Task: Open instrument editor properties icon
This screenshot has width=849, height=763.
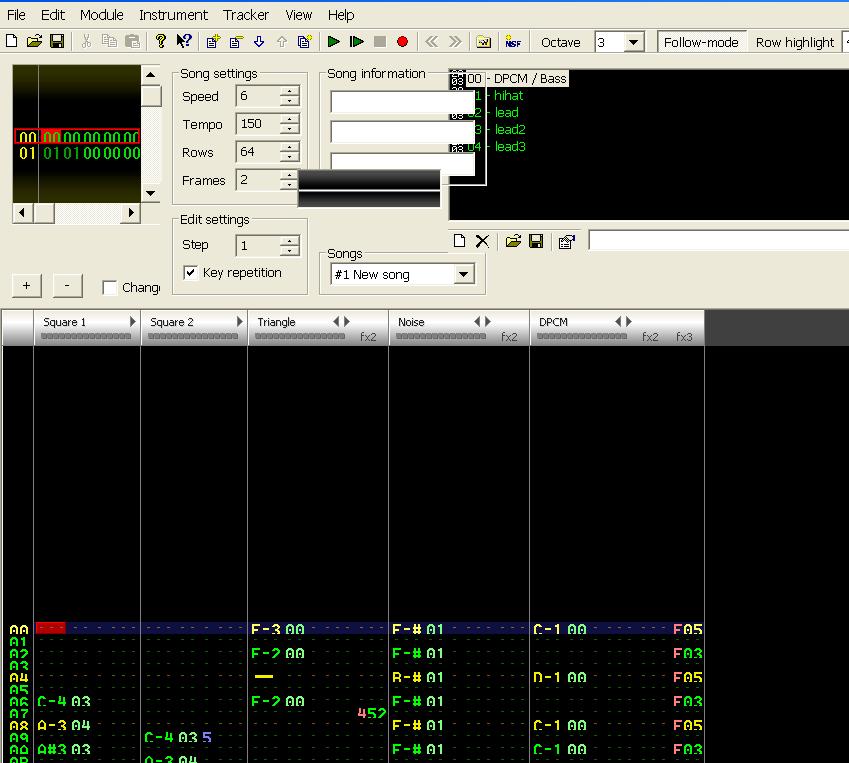Action: pos(566,241)
